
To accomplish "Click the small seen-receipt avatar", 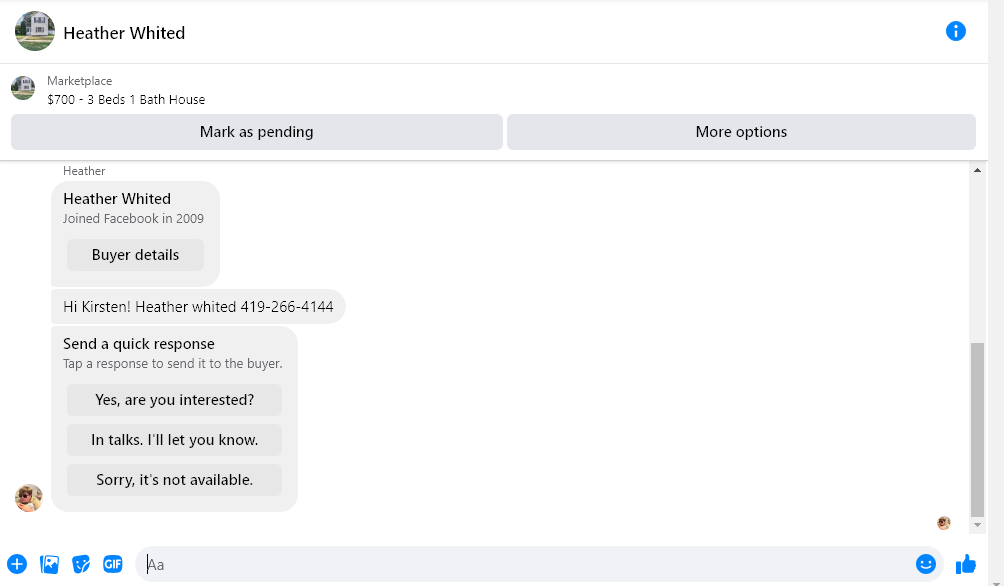I will coord(943,523).
